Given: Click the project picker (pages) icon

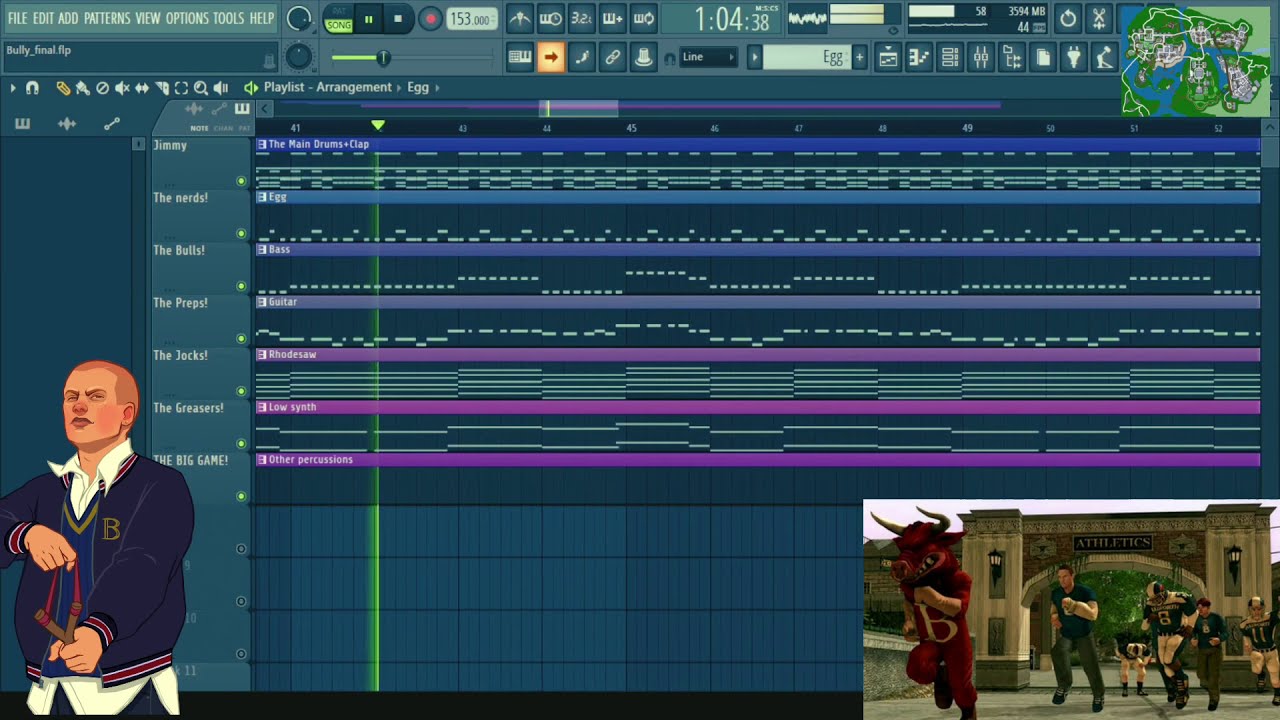Looking at the screenshot, I should point(1043,57).
